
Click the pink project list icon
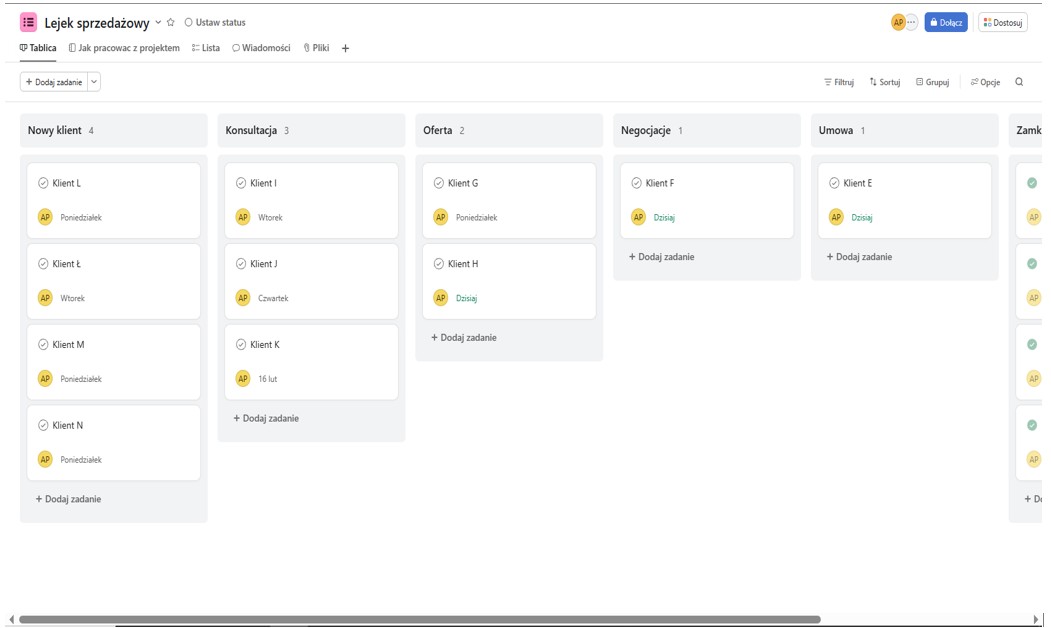click(x=28, y=22)
